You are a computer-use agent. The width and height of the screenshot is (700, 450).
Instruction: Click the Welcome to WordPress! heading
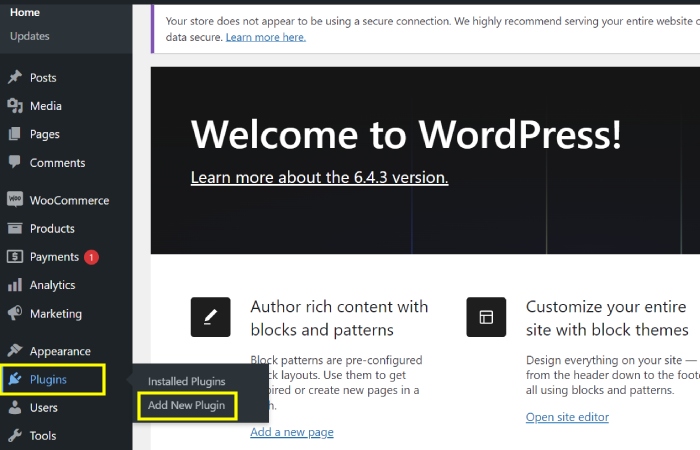(406, 134)
